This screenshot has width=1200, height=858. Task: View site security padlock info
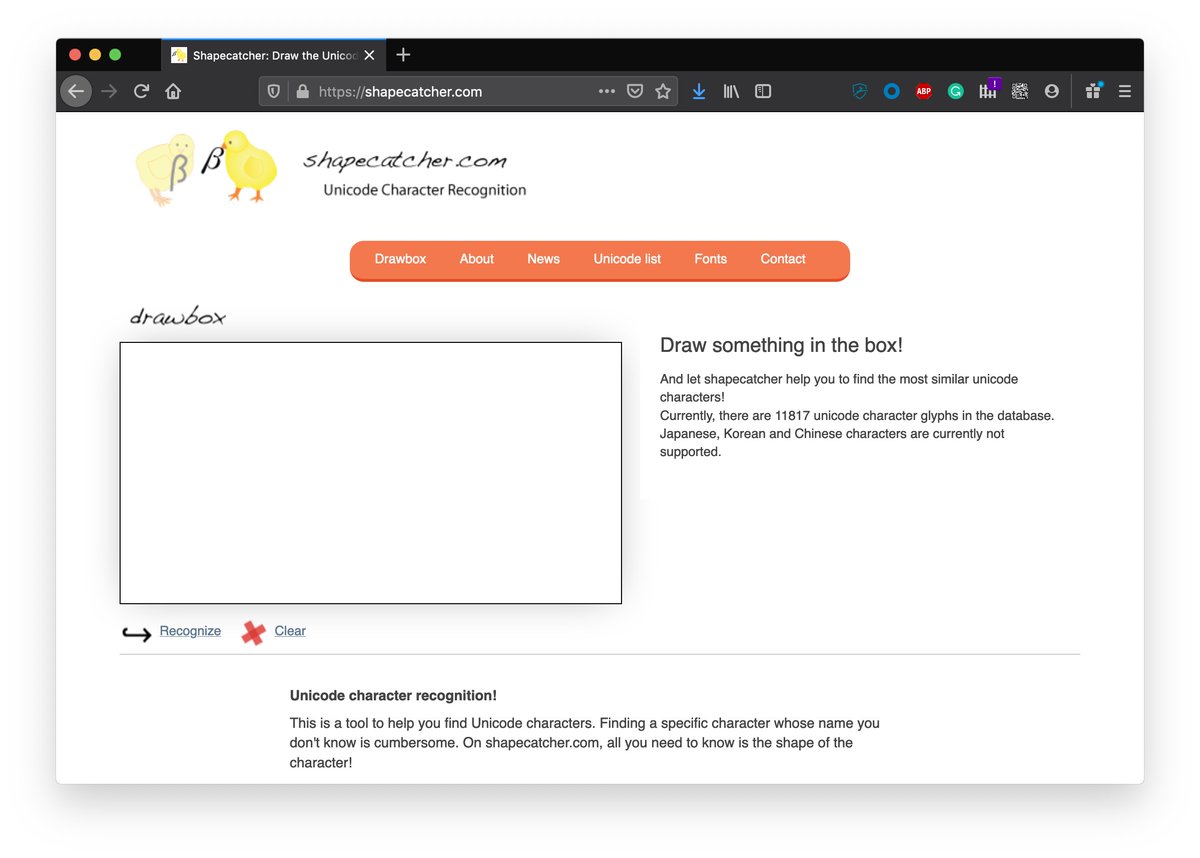pos(302,91)
